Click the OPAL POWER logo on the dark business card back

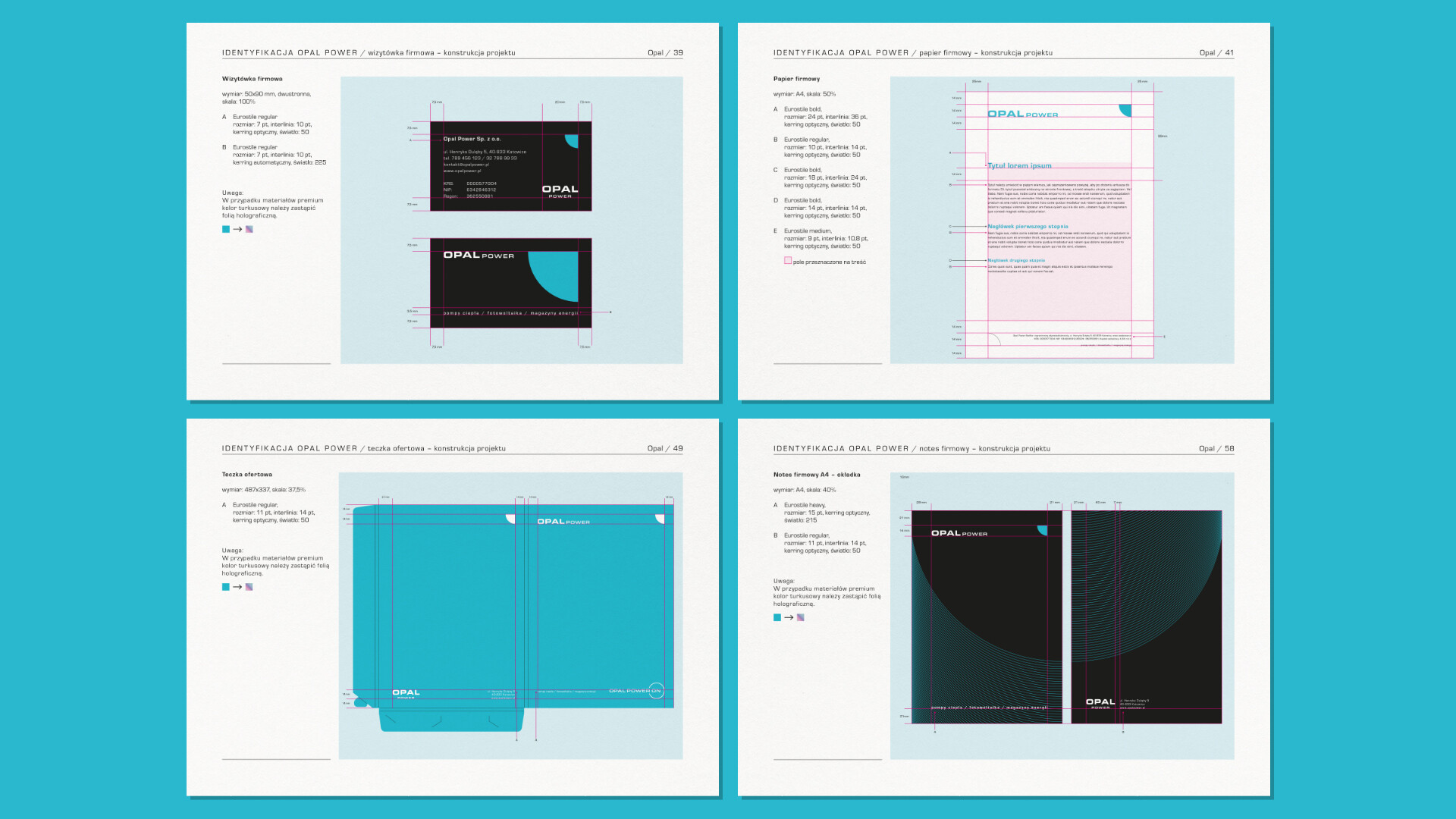(x=479, y=256)
